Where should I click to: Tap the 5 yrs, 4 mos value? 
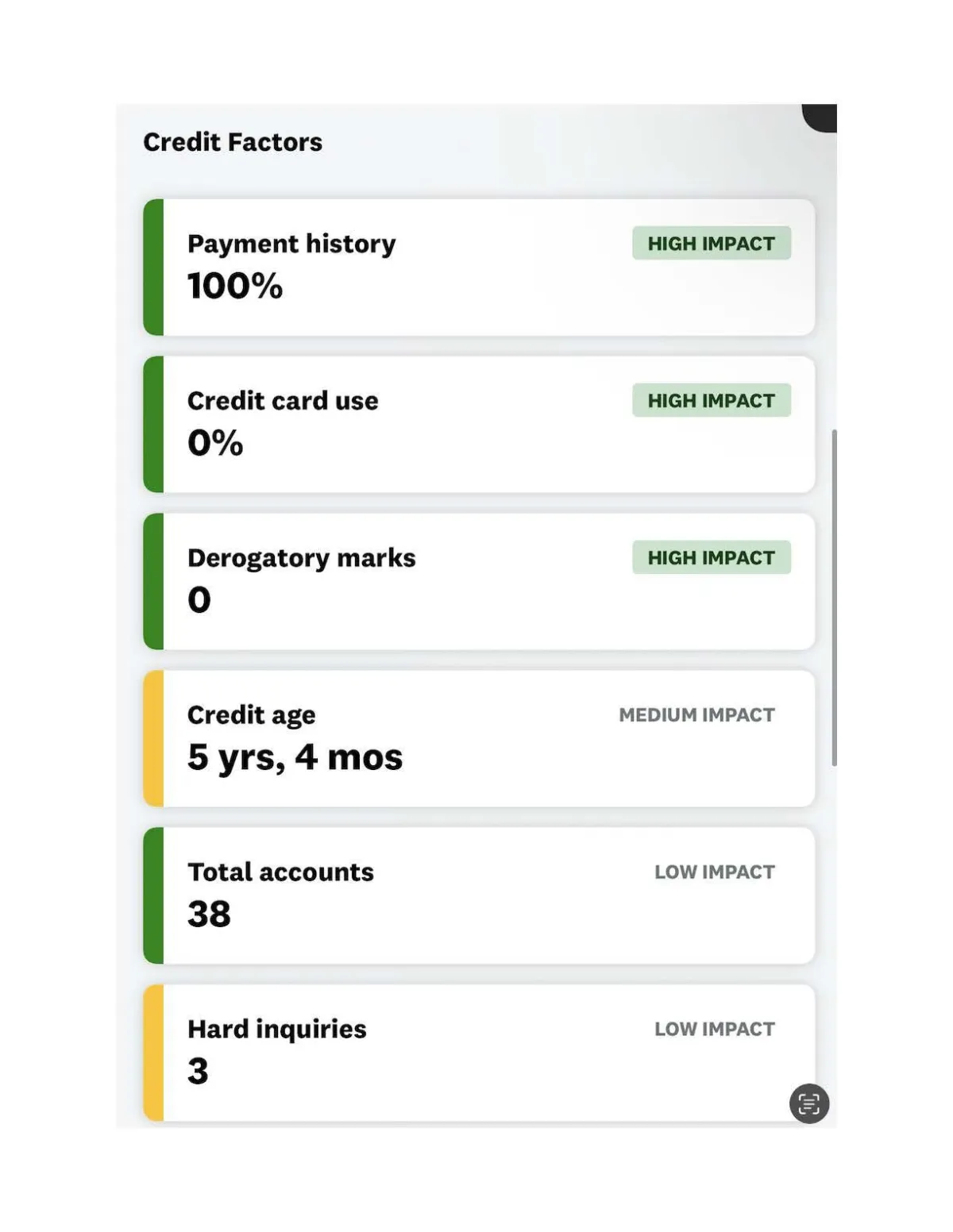(295, 757)
